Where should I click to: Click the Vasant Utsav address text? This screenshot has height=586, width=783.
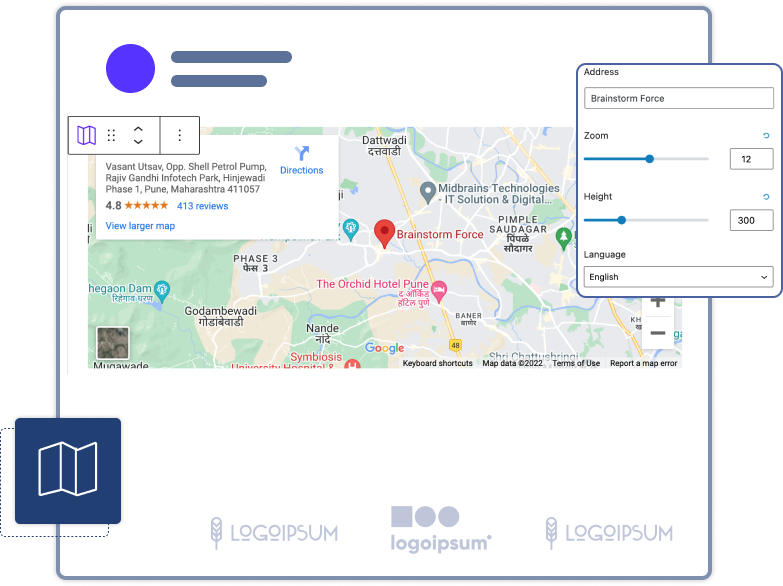[185, 178]
